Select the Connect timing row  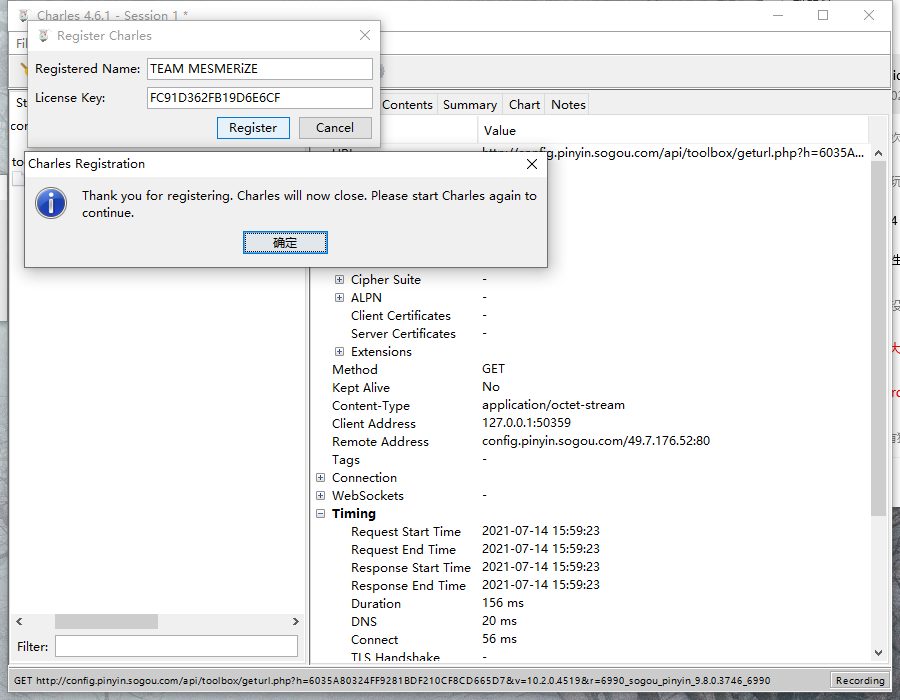pos(591,639)
